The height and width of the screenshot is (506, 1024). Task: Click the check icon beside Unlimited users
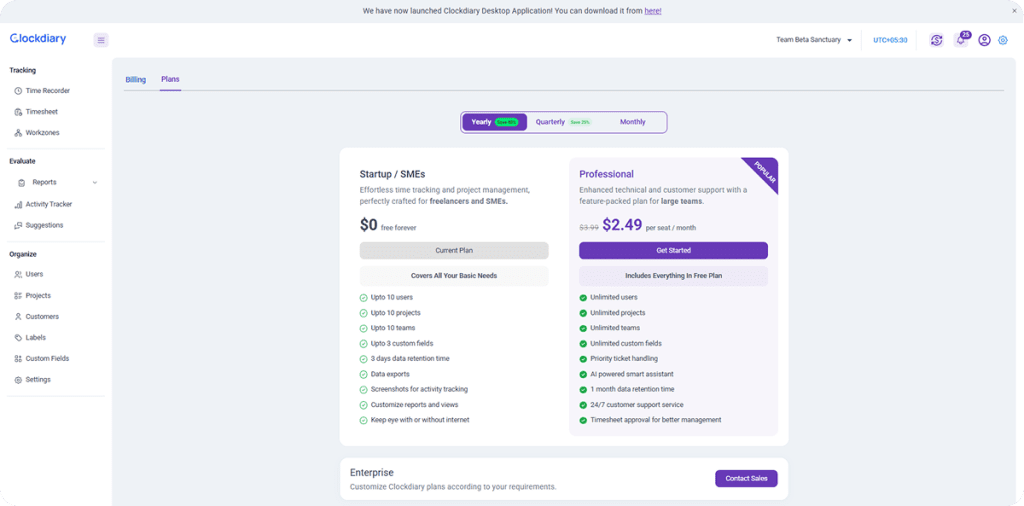click(x=583, y=298)
